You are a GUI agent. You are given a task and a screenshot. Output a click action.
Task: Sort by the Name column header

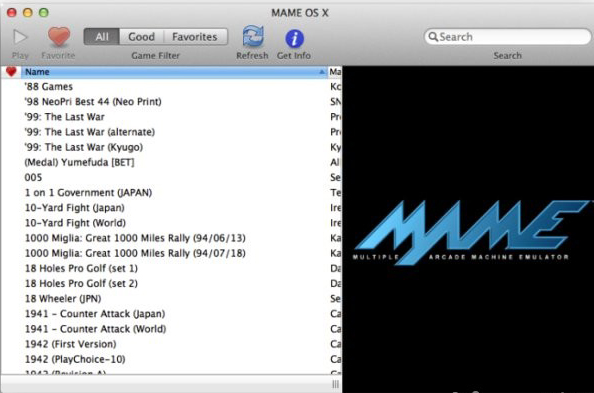pyautogui.click(x=174, y=72)
